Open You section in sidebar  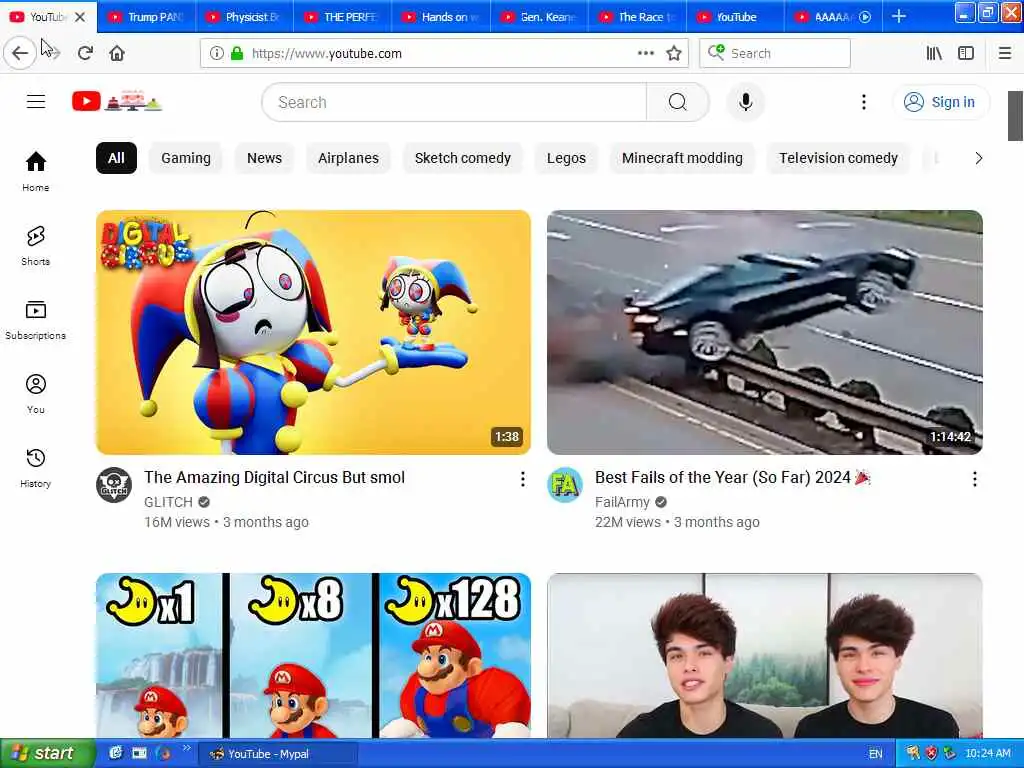pos(35,394)
